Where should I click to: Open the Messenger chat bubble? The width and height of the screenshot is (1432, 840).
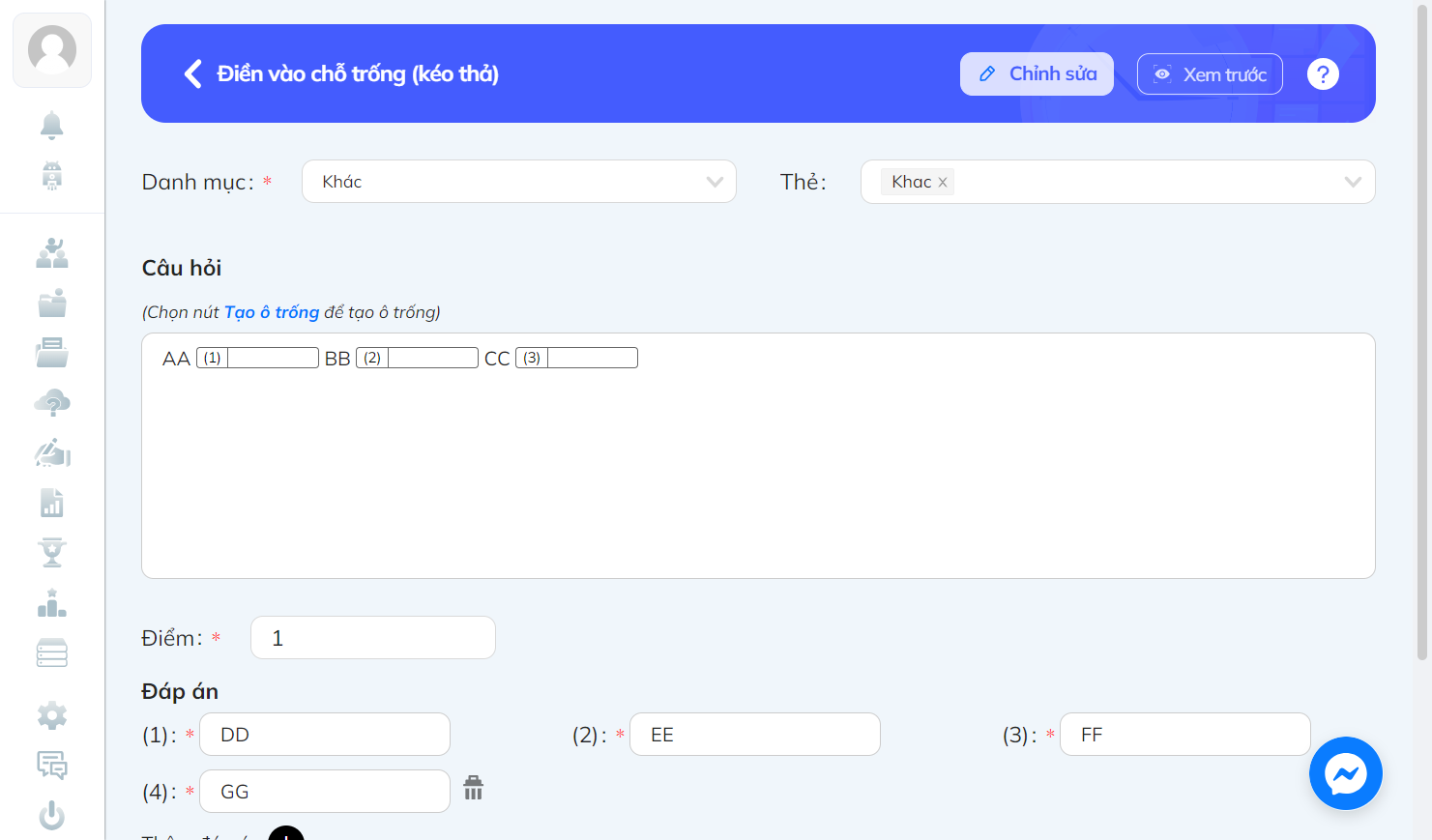coord(1346,773)
